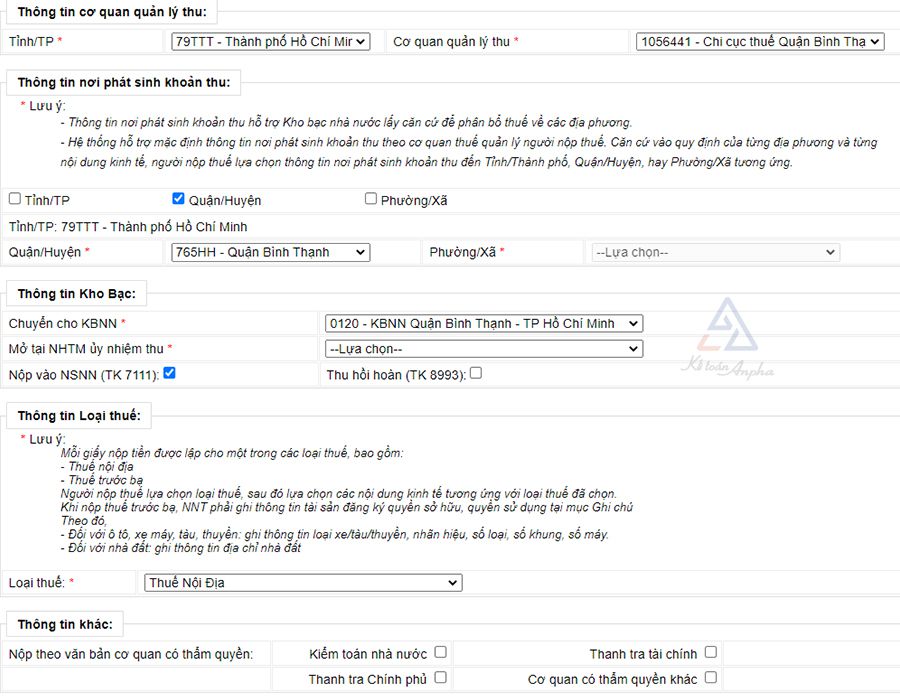Toggle Nộp vào NSNN (TK 7111) checkbox

(169, 373)
